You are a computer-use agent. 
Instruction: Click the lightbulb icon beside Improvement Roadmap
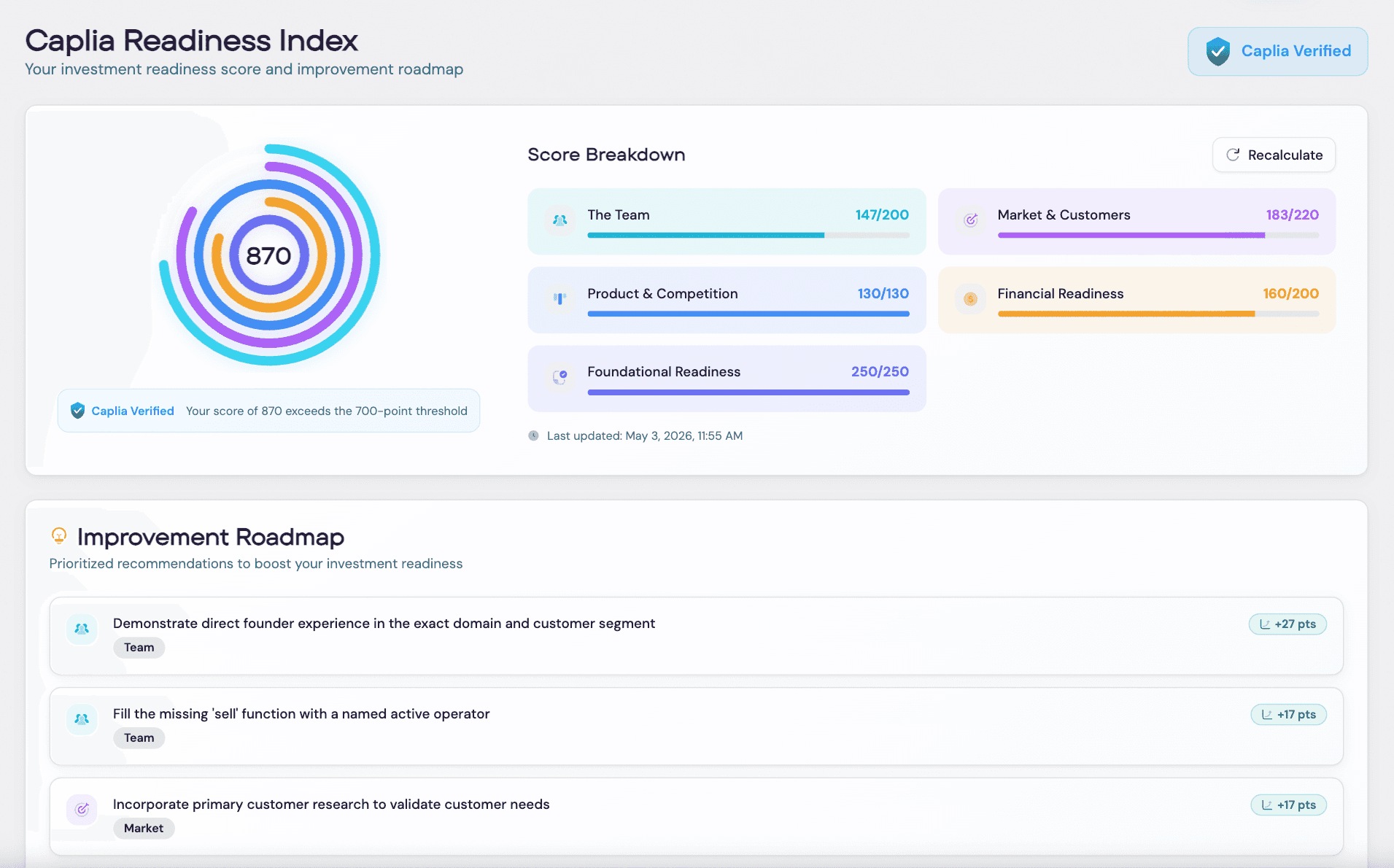pos(59,536)
